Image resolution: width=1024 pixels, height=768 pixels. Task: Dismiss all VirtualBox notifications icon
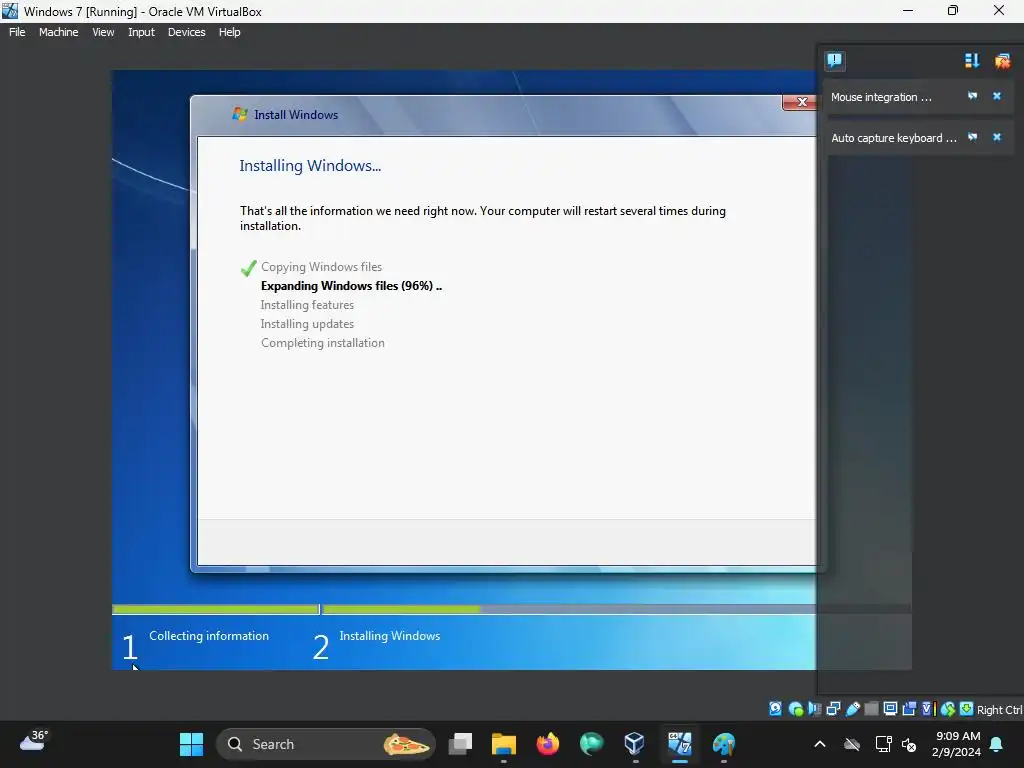(x=1002, y=61)
